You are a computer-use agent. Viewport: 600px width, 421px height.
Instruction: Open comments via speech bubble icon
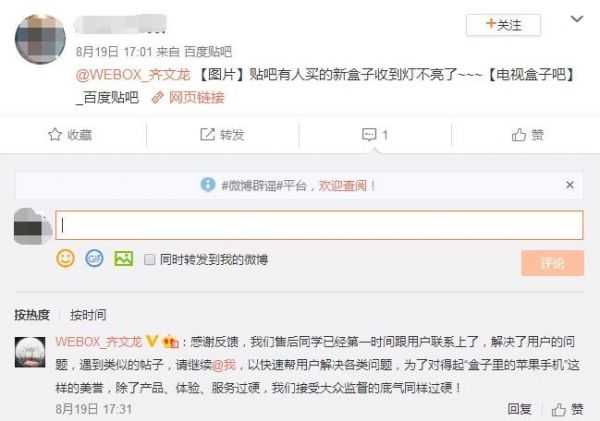369,135
